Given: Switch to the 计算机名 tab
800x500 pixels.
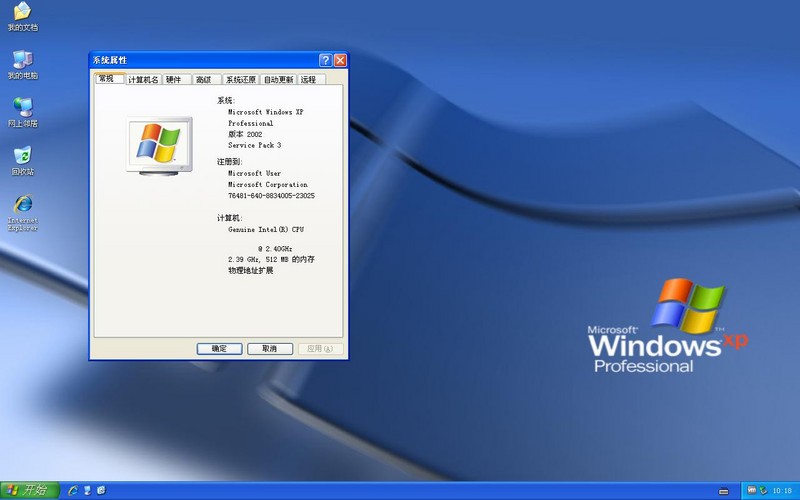Looking at the screenshot, I should (143, 80).
